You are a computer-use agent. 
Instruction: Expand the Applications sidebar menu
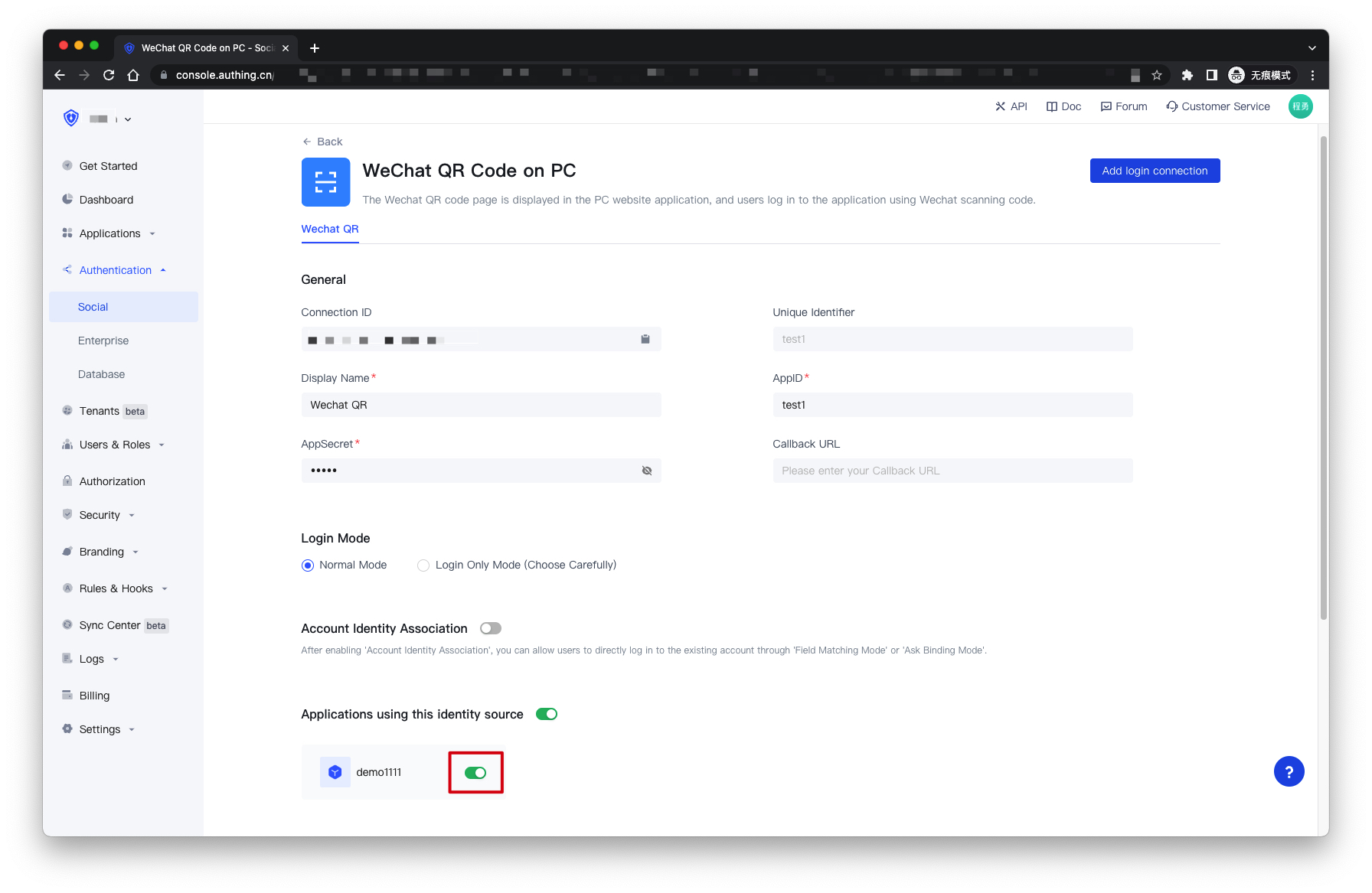110,233
